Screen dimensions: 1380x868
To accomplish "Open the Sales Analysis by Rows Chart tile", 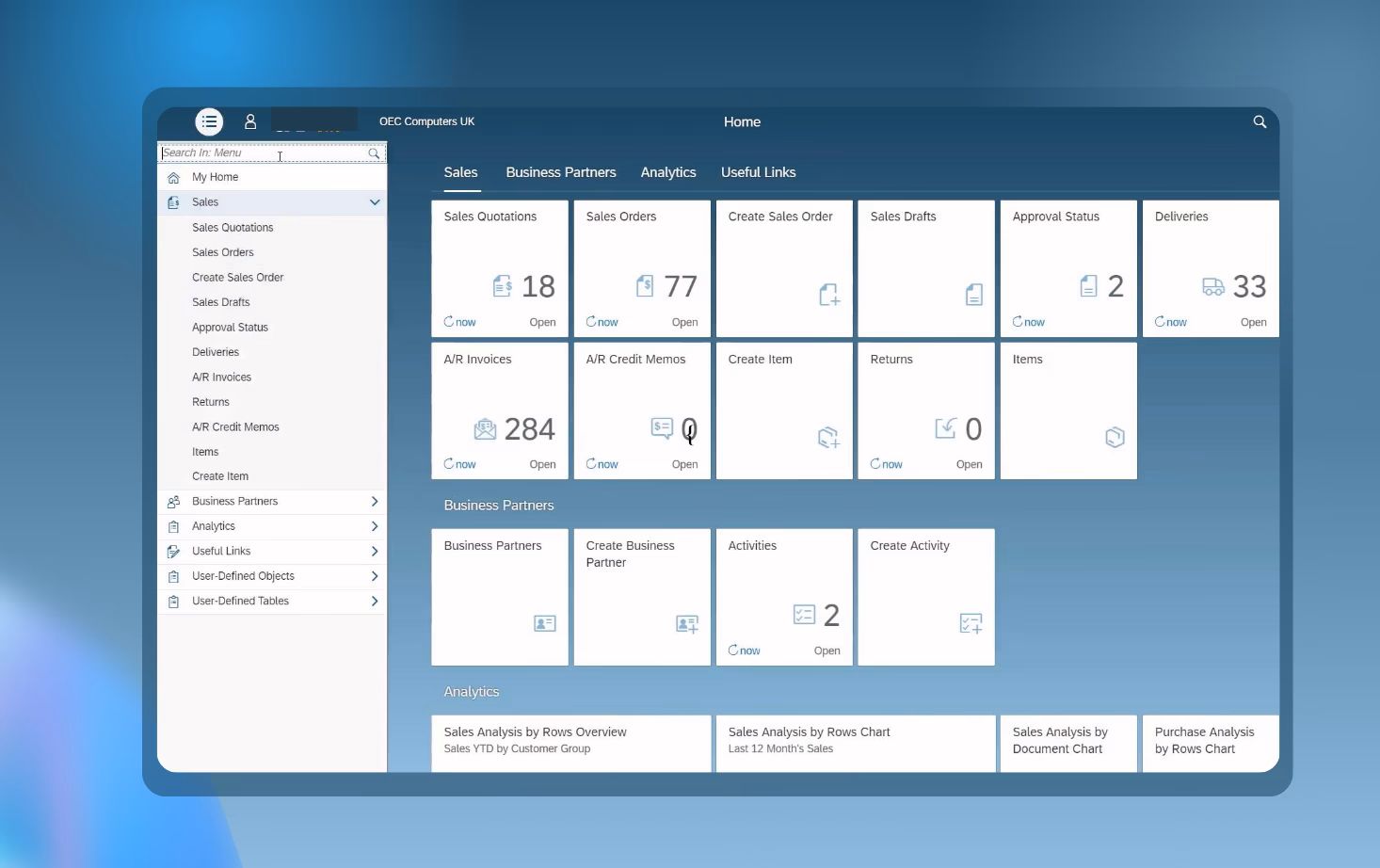I will tap(856, 744).
